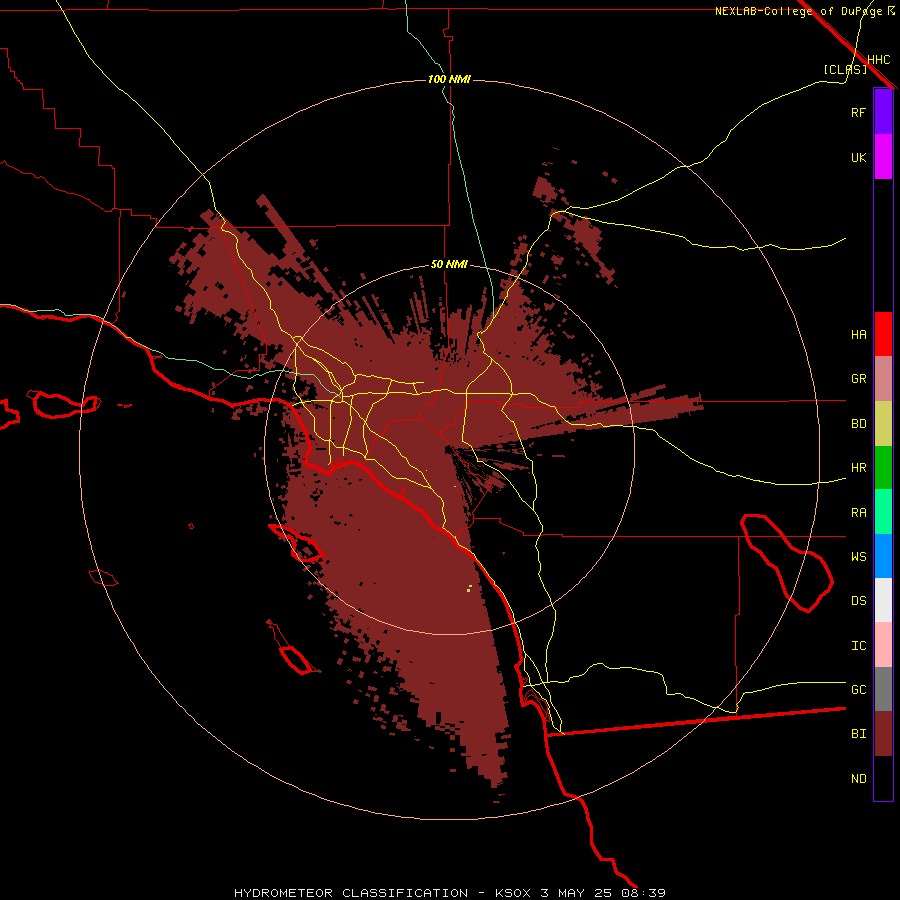Click the small yellow BD pixels in radar echo
This screenshot has height=900, width=900.
click(x=470, y=588)
